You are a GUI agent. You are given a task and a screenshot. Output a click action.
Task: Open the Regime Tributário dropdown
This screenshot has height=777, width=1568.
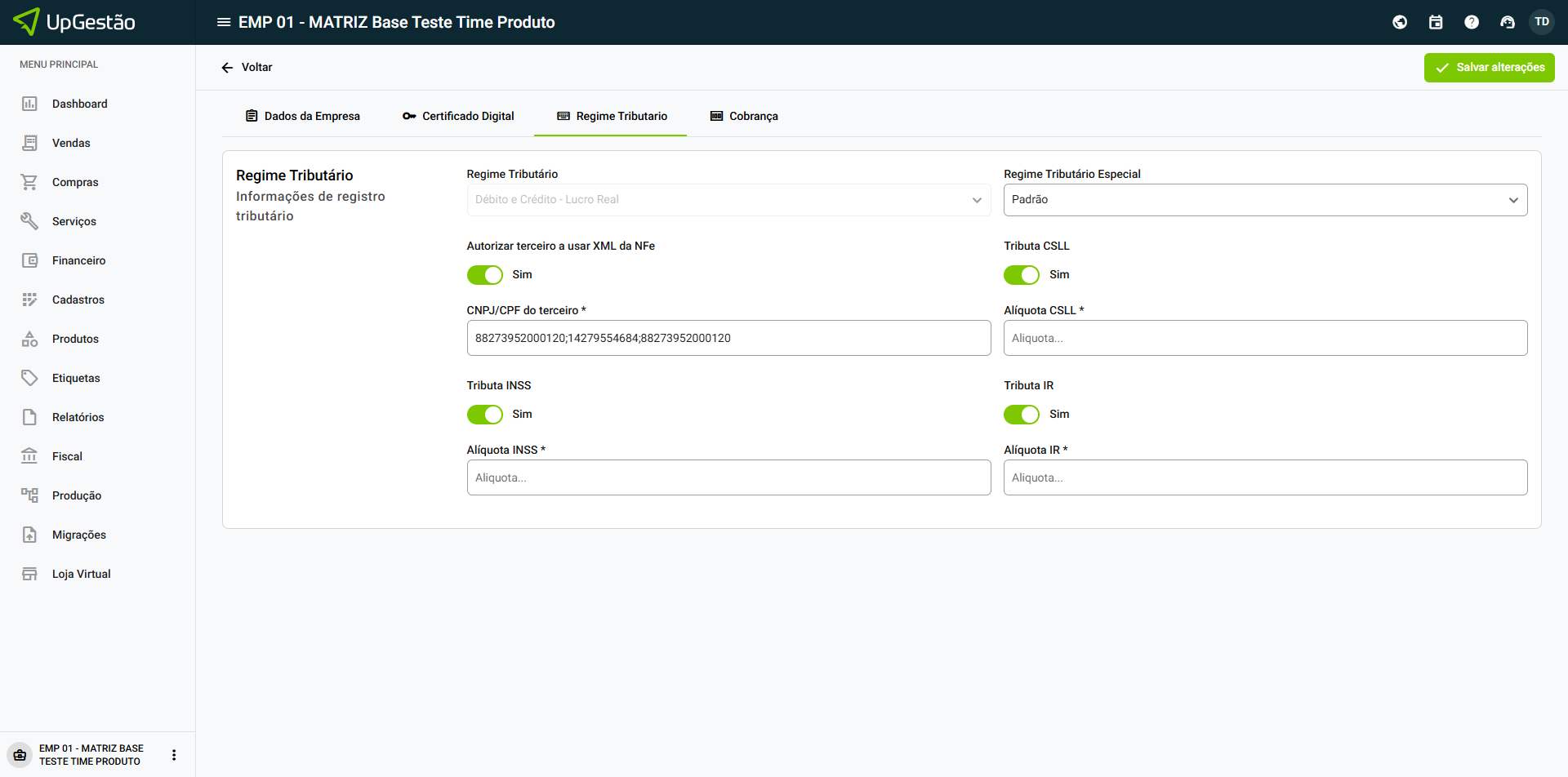tap(728, 200)
